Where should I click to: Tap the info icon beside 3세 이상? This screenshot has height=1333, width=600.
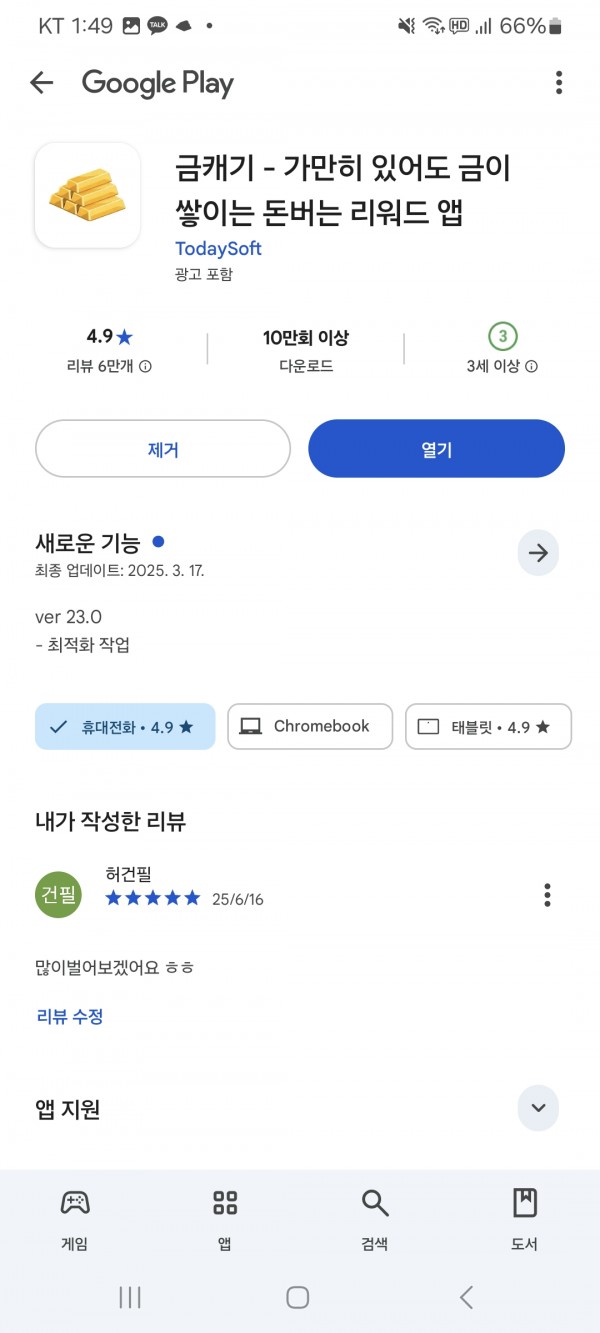pyautogui.click(x=531, y=367)
